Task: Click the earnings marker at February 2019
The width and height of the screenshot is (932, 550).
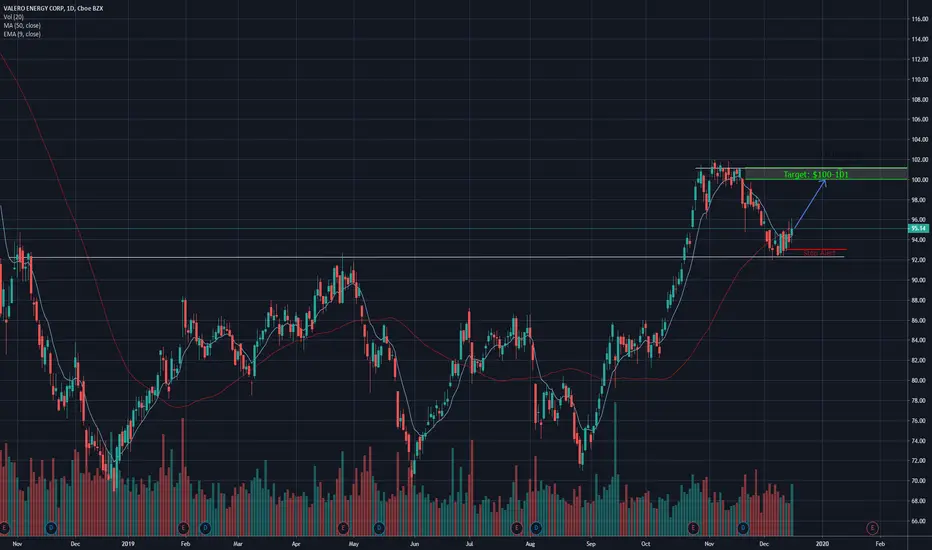Action: pos(183,528)
